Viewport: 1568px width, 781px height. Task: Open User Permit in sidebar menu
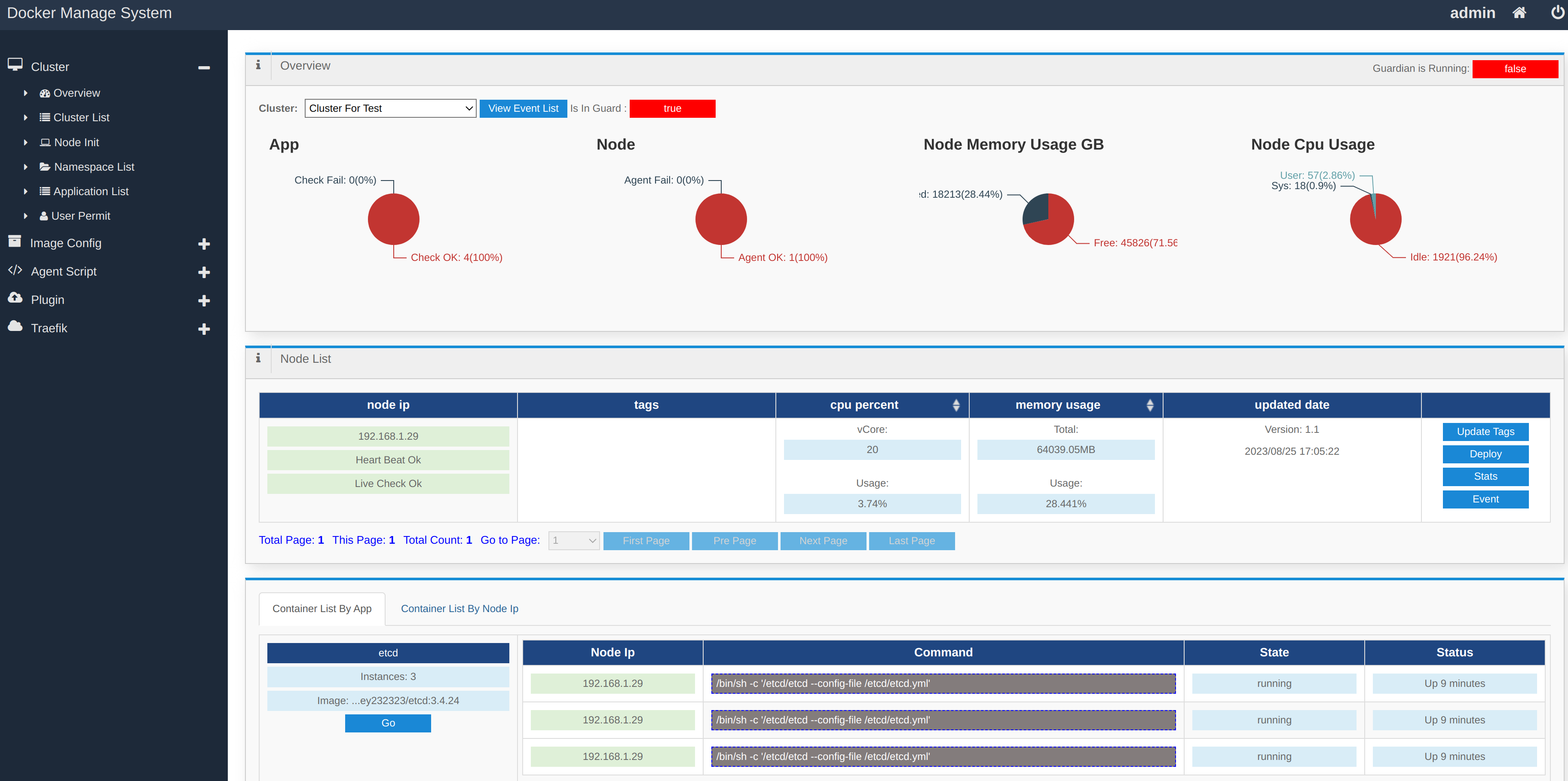point(81,216)
